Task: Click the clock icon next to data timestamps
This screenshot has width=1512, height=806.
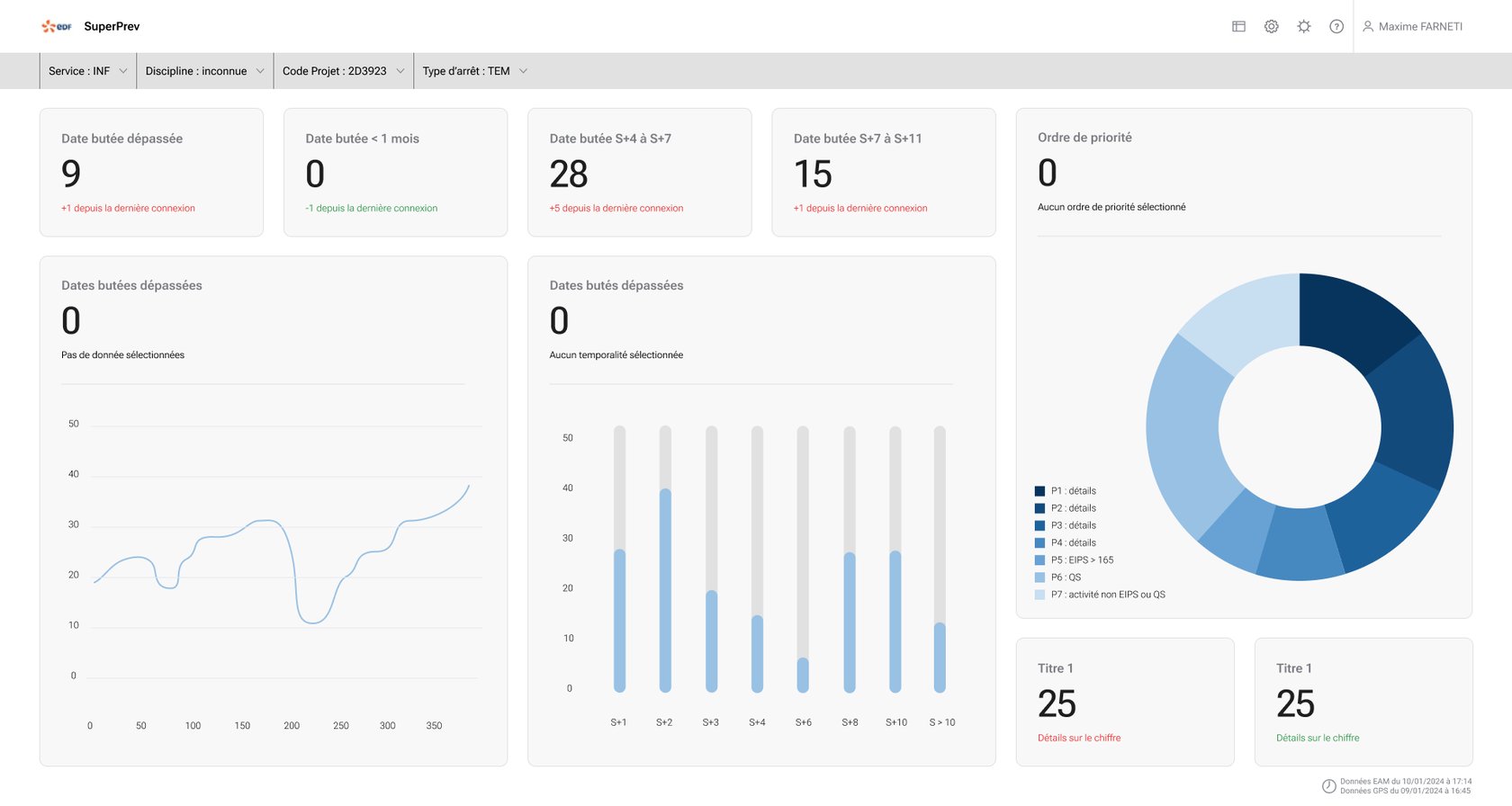Action: click(1328, 786)
